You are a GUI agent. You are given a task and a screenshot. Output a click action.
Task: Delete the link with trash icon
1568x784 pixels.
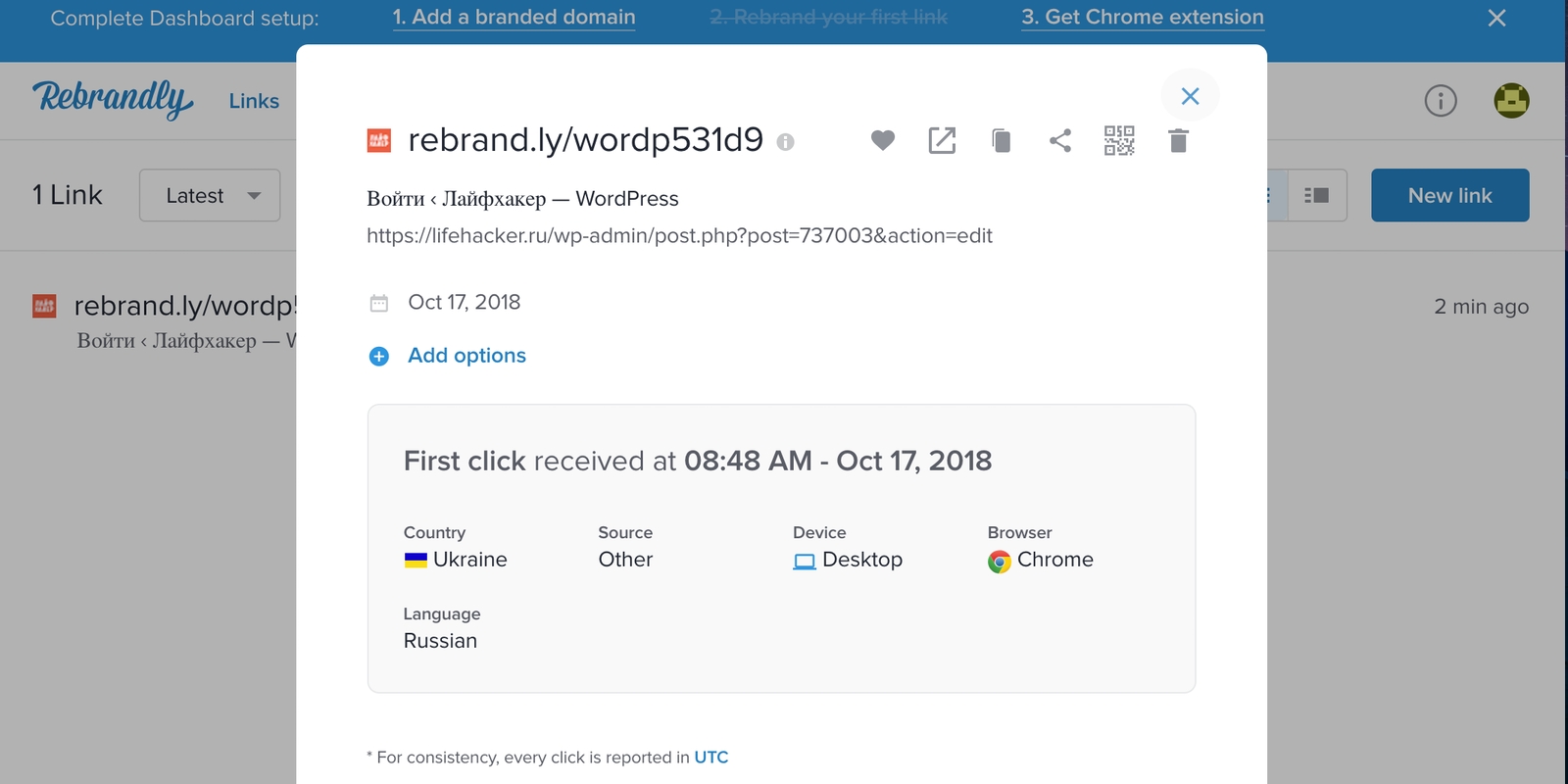(1178, 141)
